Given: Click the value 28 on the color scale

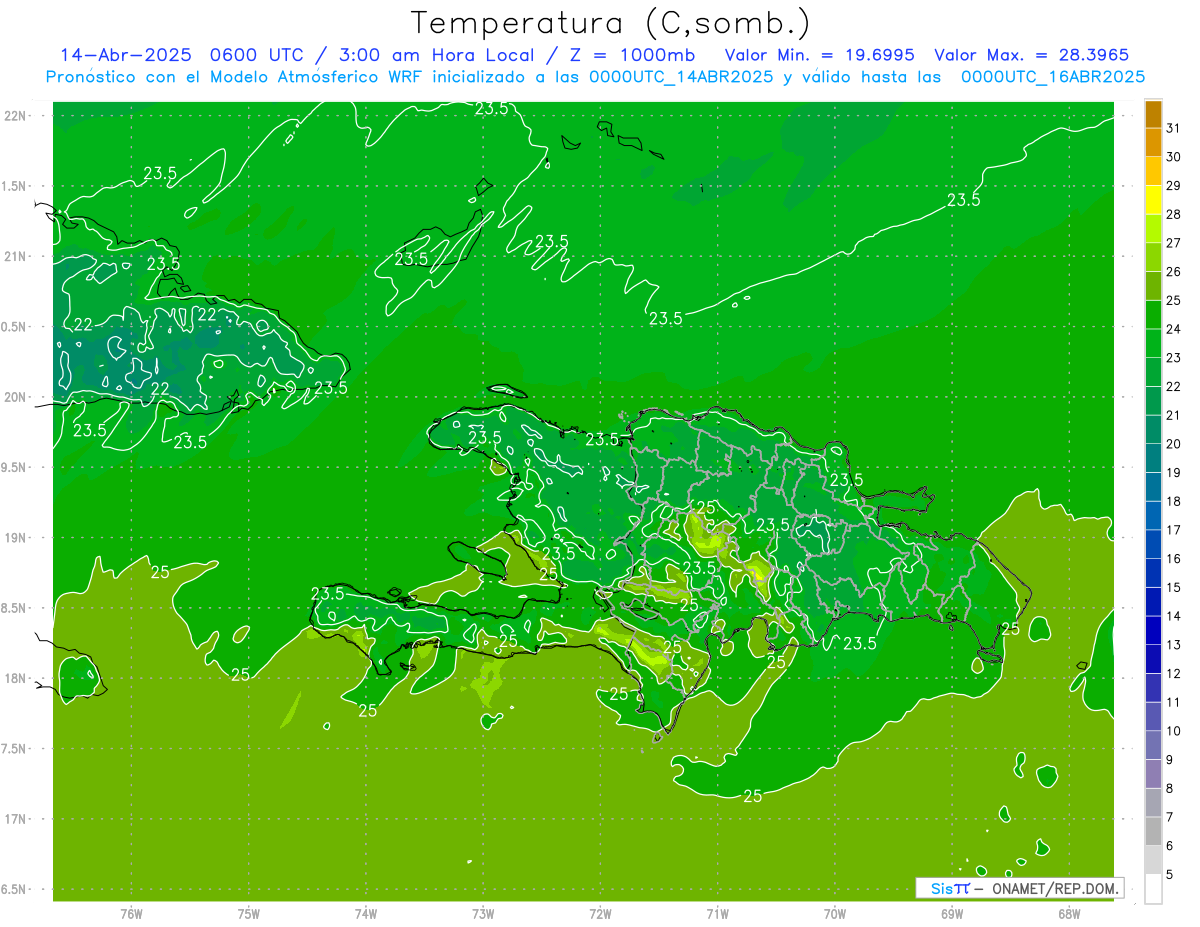Looking at the screenshot, I should tap(1174, 214).
